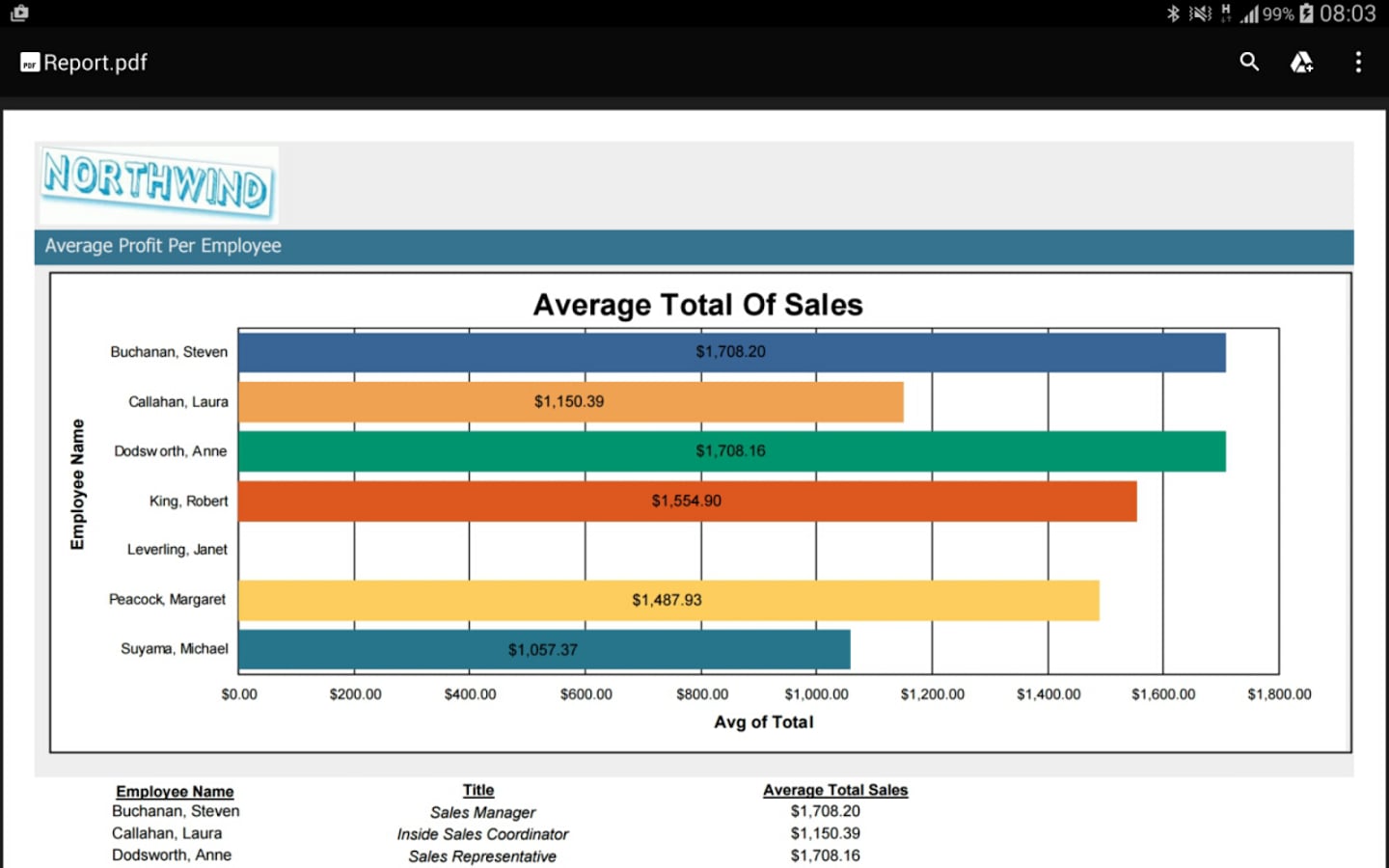
Task: Tap the Dodsworth, Anne table cell
Action: (172, 855)
